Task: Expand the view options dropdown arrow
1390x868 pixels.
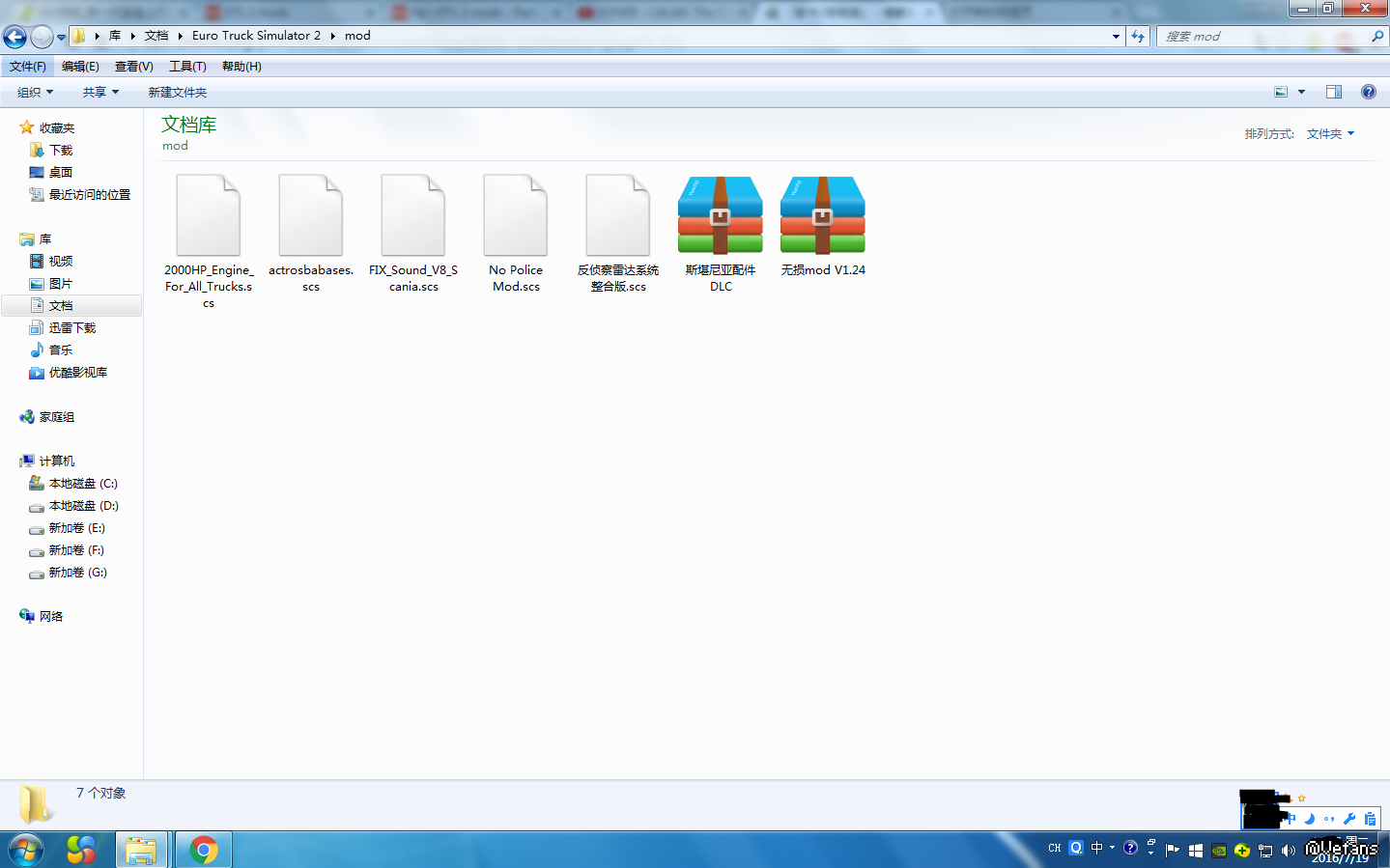Action: coord(1301,93)
